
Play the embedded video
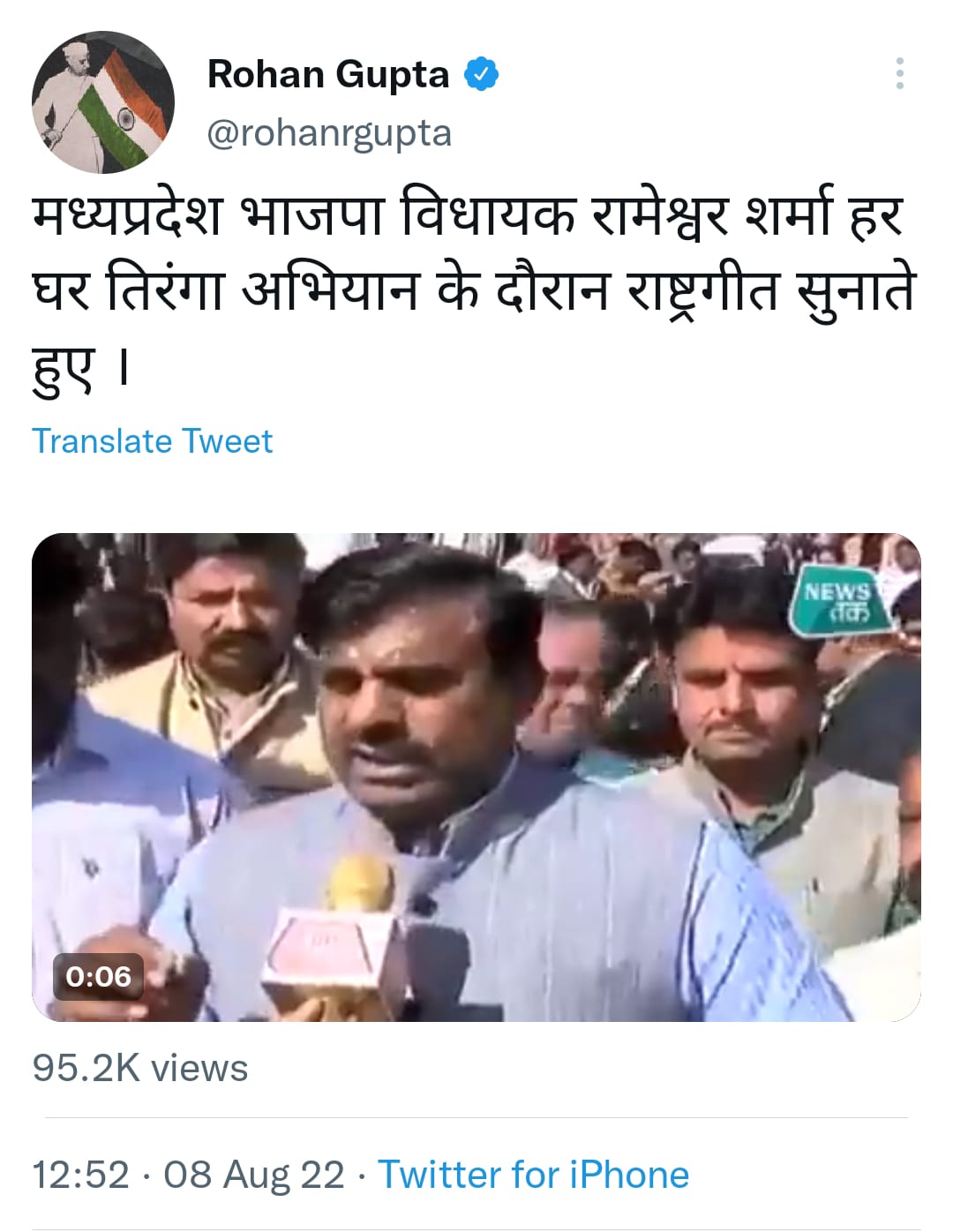coord(476,777)
